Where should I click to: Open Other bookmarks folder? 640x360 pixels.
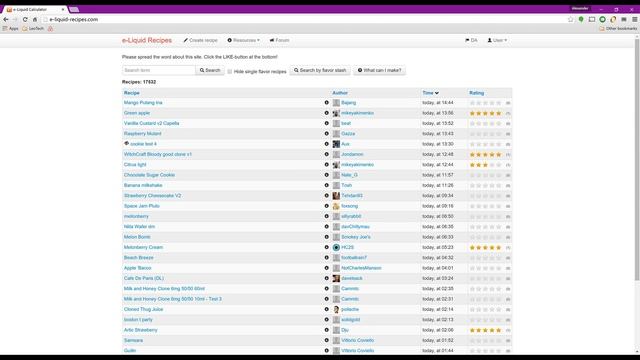coord(618,29)
